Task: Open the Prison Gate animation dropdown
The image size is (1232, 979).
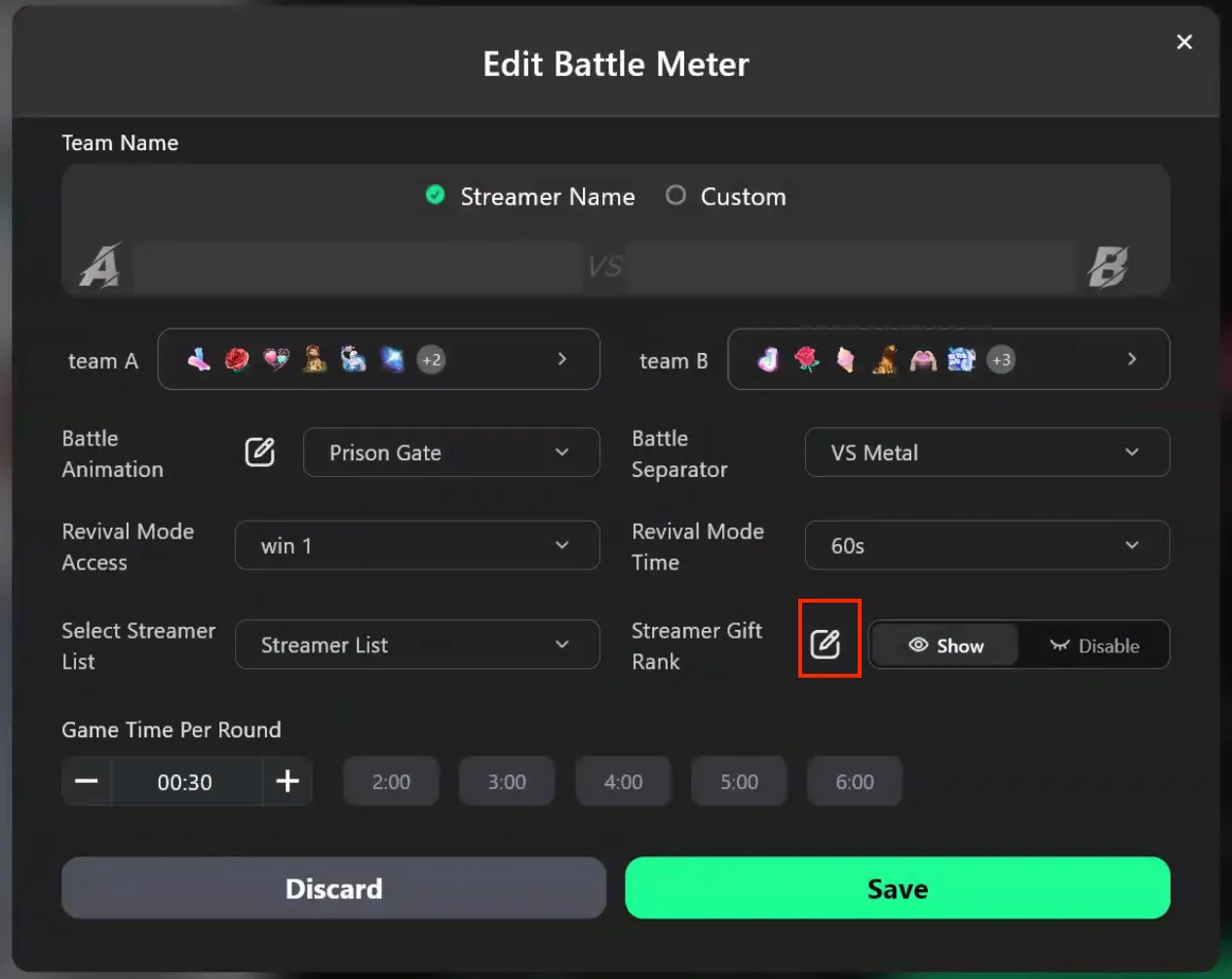Action: 450,452
